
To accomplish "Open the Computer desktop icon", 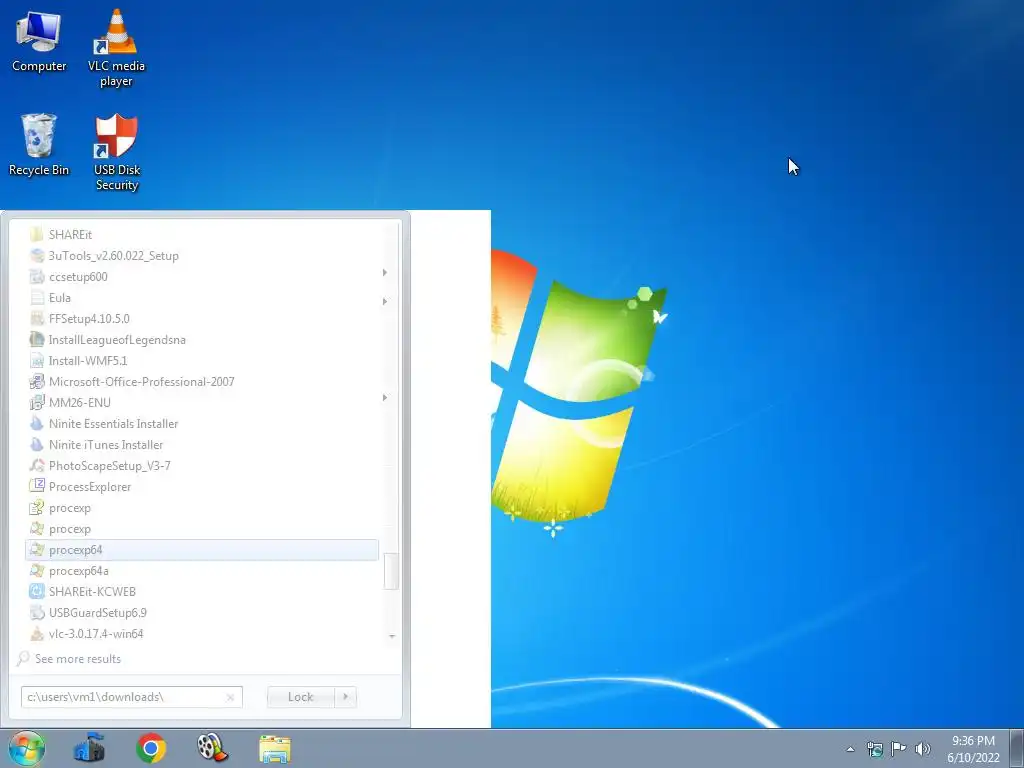I will [39, 40].
